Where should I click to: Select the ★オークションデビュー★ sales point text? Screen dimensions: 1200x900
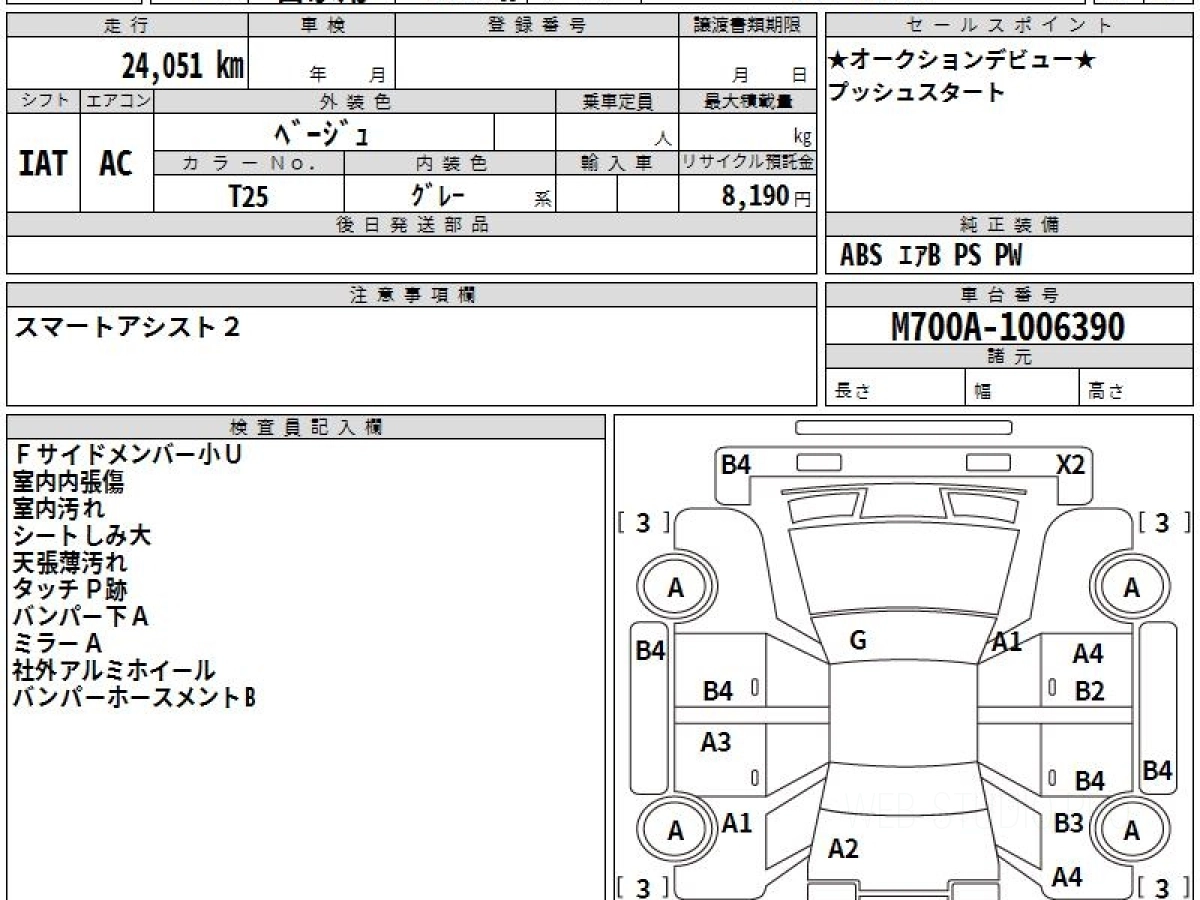click(x=962, y=61)
